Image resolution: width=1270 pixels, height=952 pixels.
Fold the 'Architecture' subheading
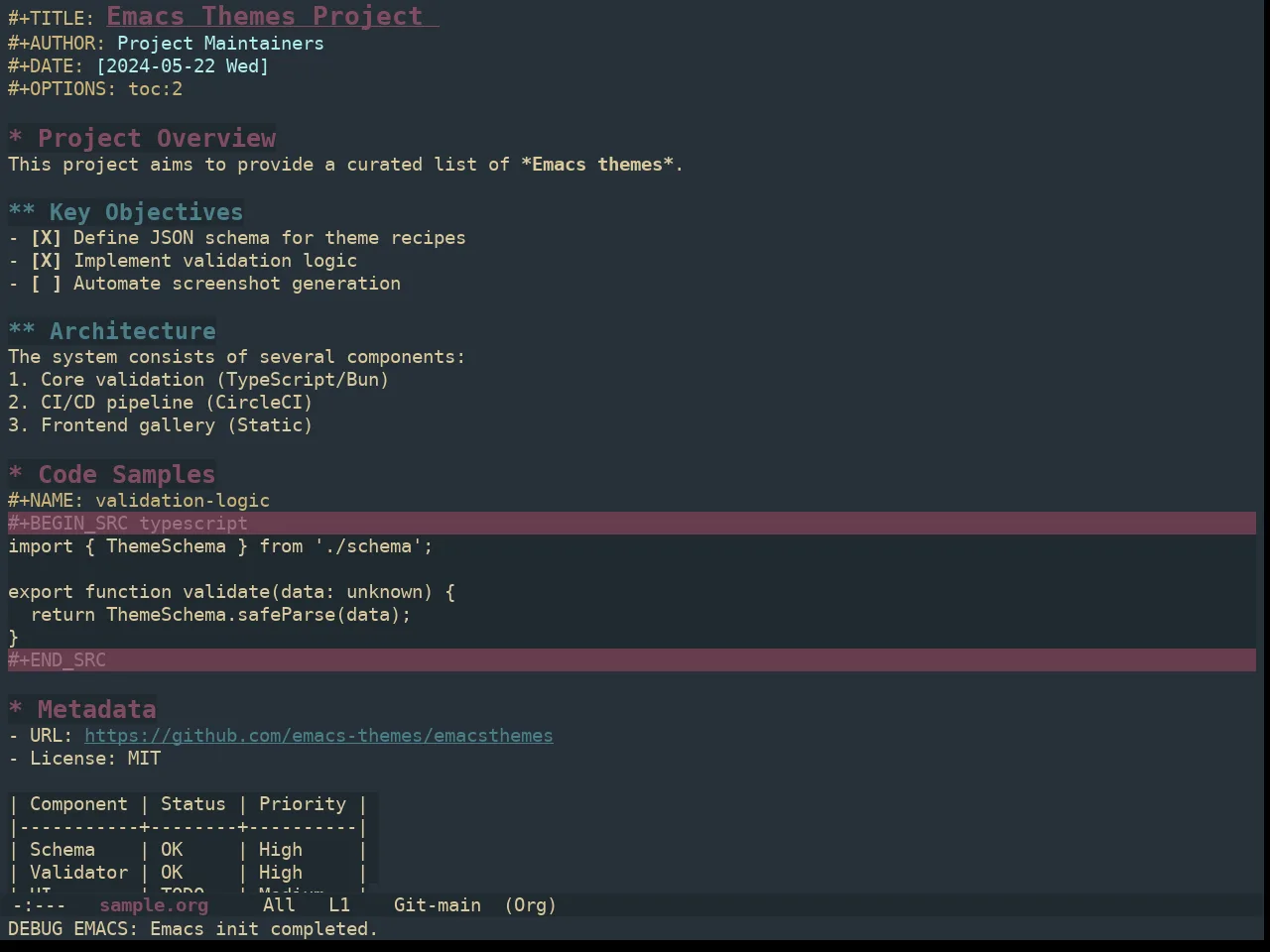point(112,331)
